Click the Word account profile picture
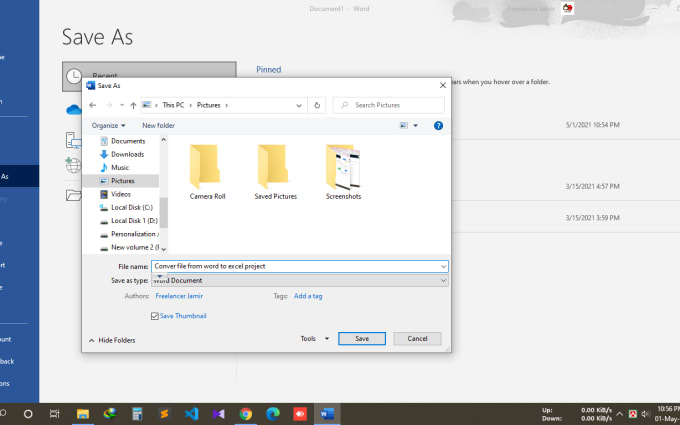 tap(567, 8)
